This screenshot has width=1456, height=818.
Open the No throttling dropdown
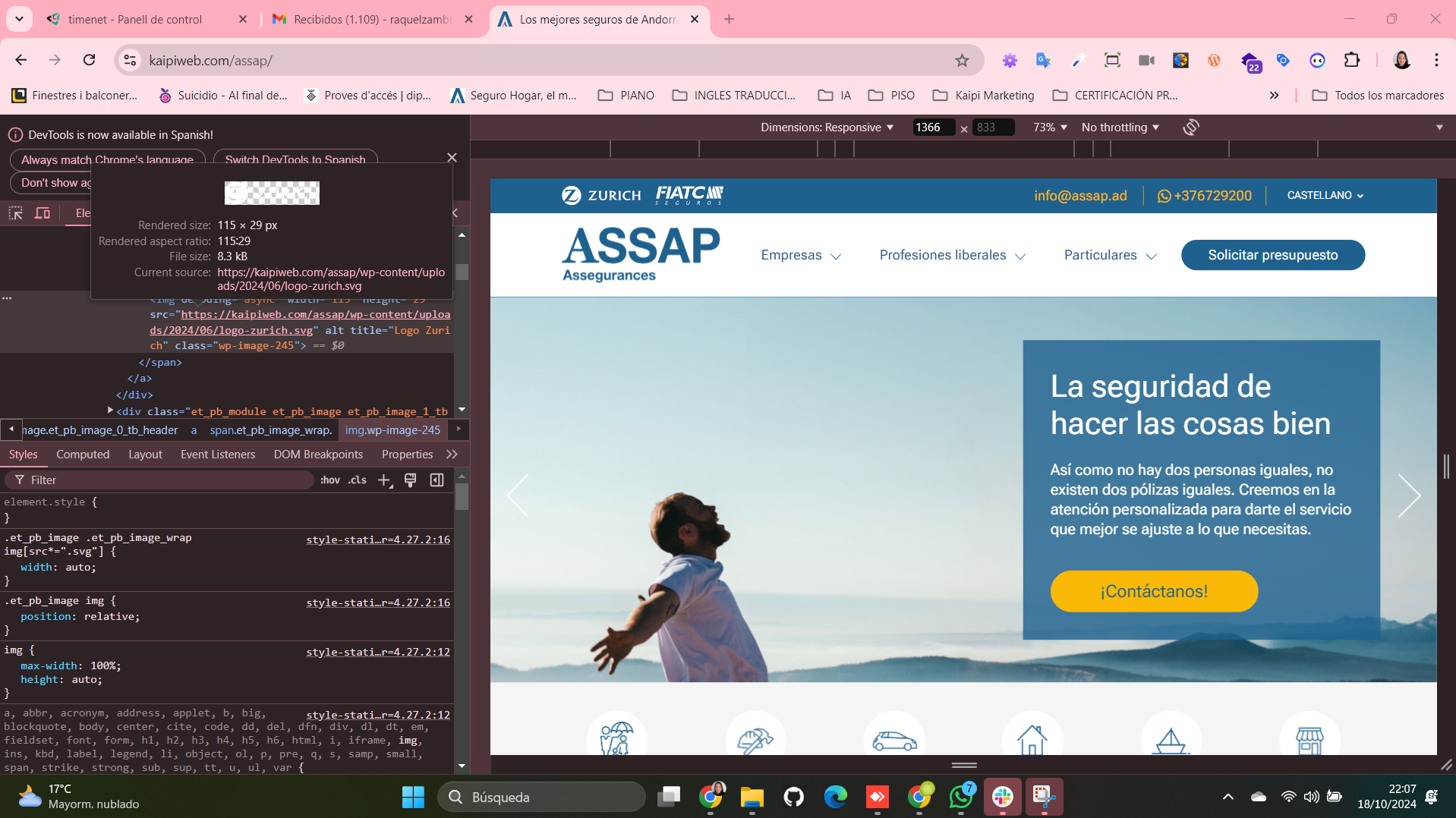pos(1120,127)
